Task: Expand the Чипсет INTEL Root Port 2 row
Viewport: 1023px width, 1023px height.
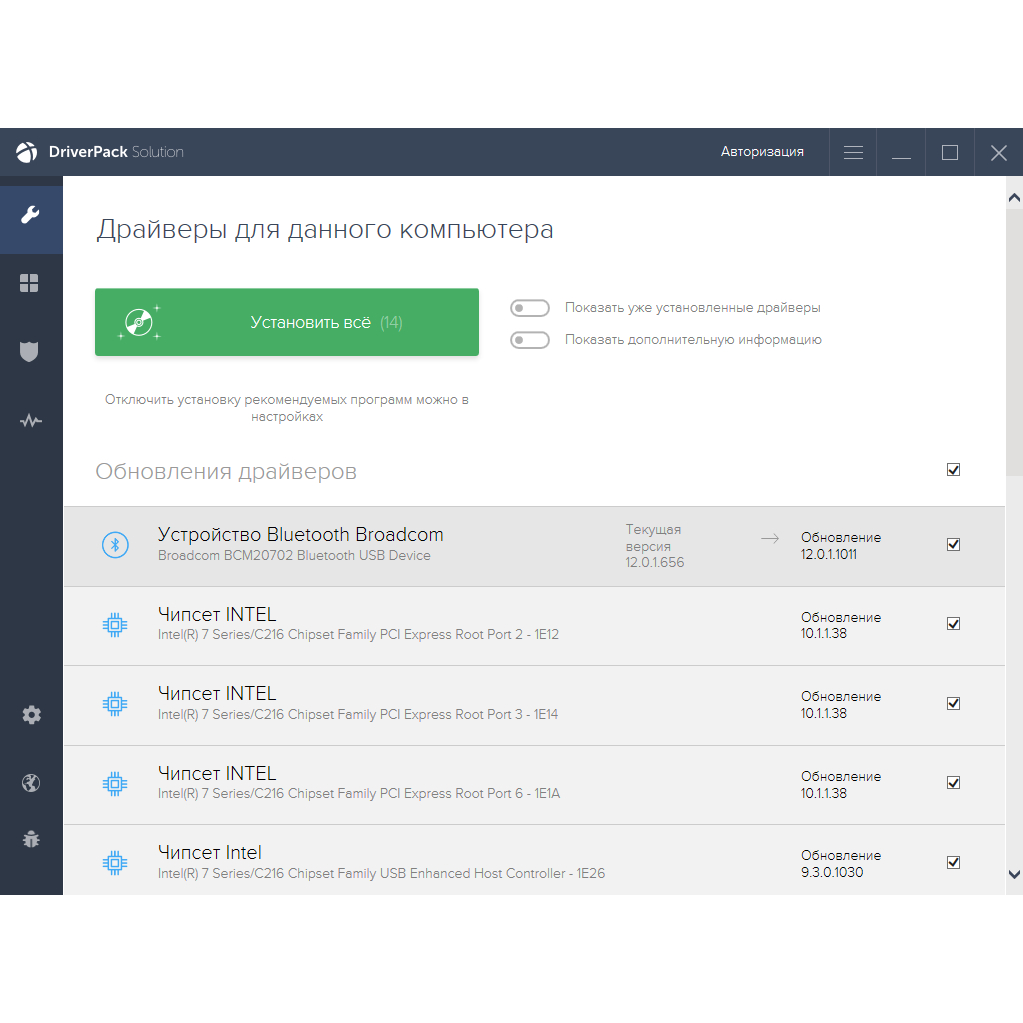Action: 450,625
